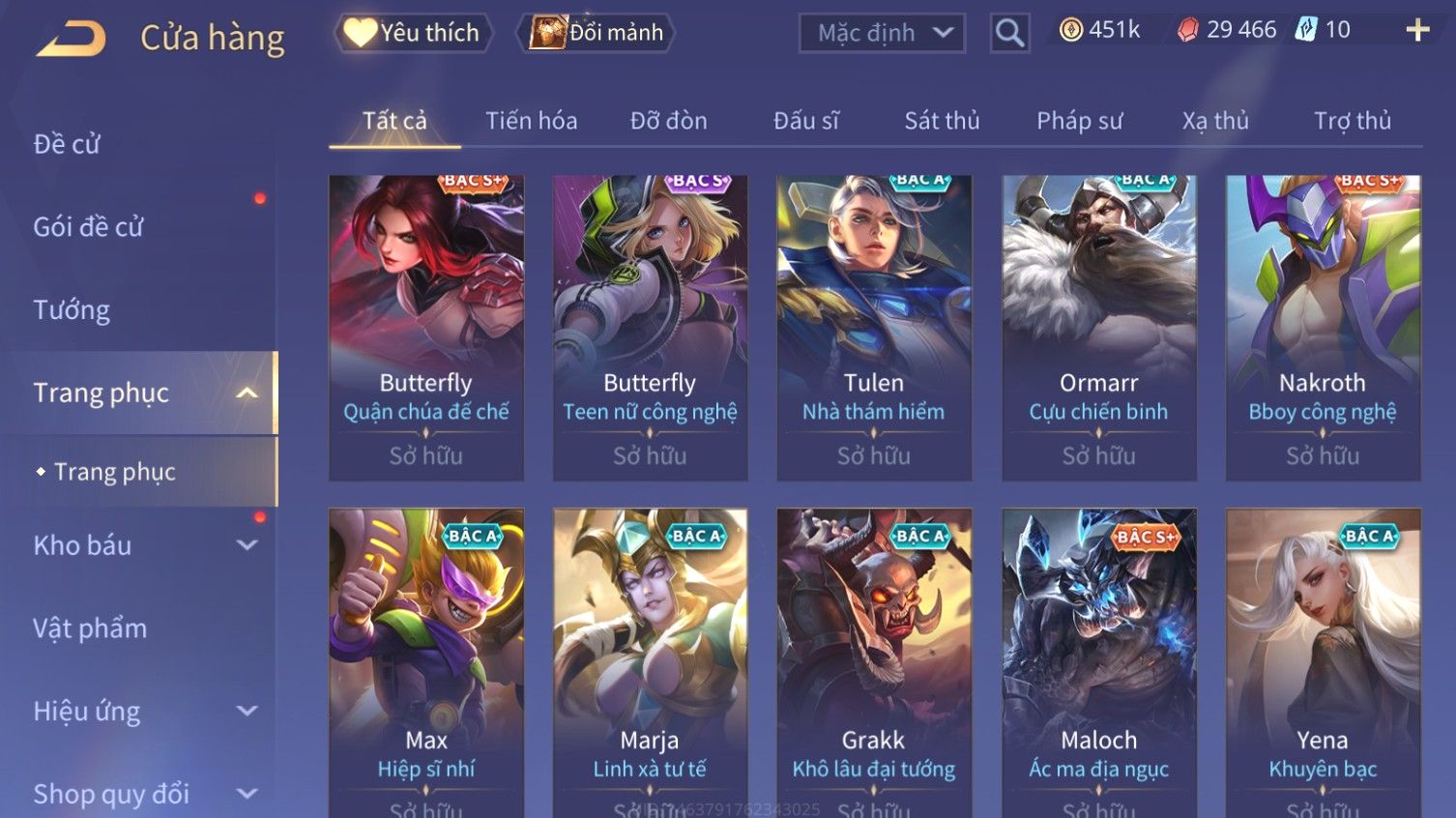This screenshot has height=818, width=1456.
Task: Select Butterfly Quận chúa đế chế skin
Action: (426, 328)
